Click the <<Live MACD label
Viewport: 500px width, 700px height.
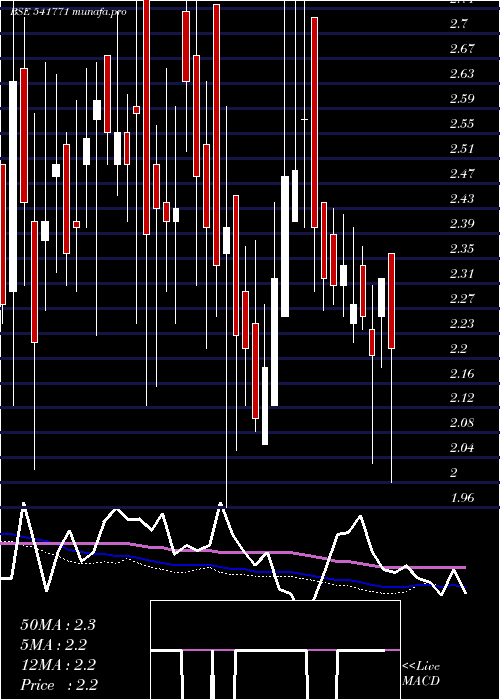421,674
